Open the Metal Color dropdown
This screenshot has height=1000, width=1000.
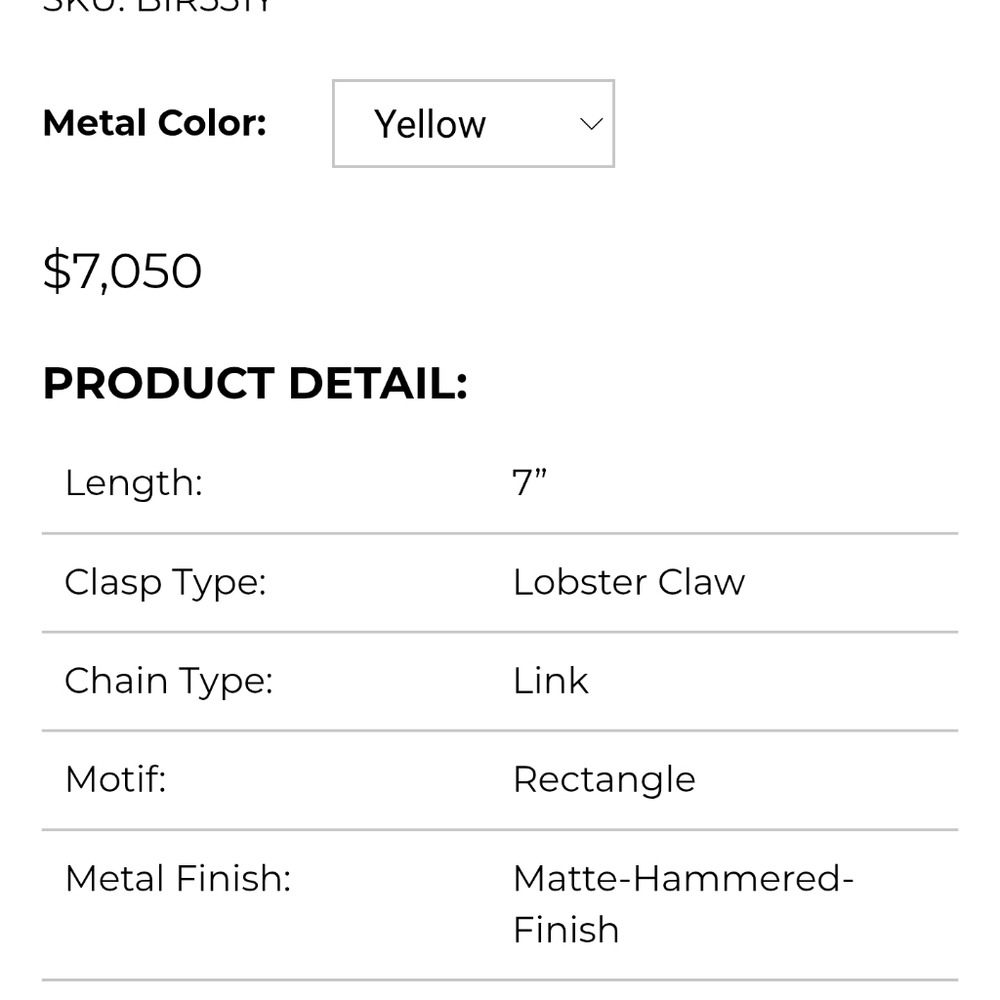pos(473,124)
